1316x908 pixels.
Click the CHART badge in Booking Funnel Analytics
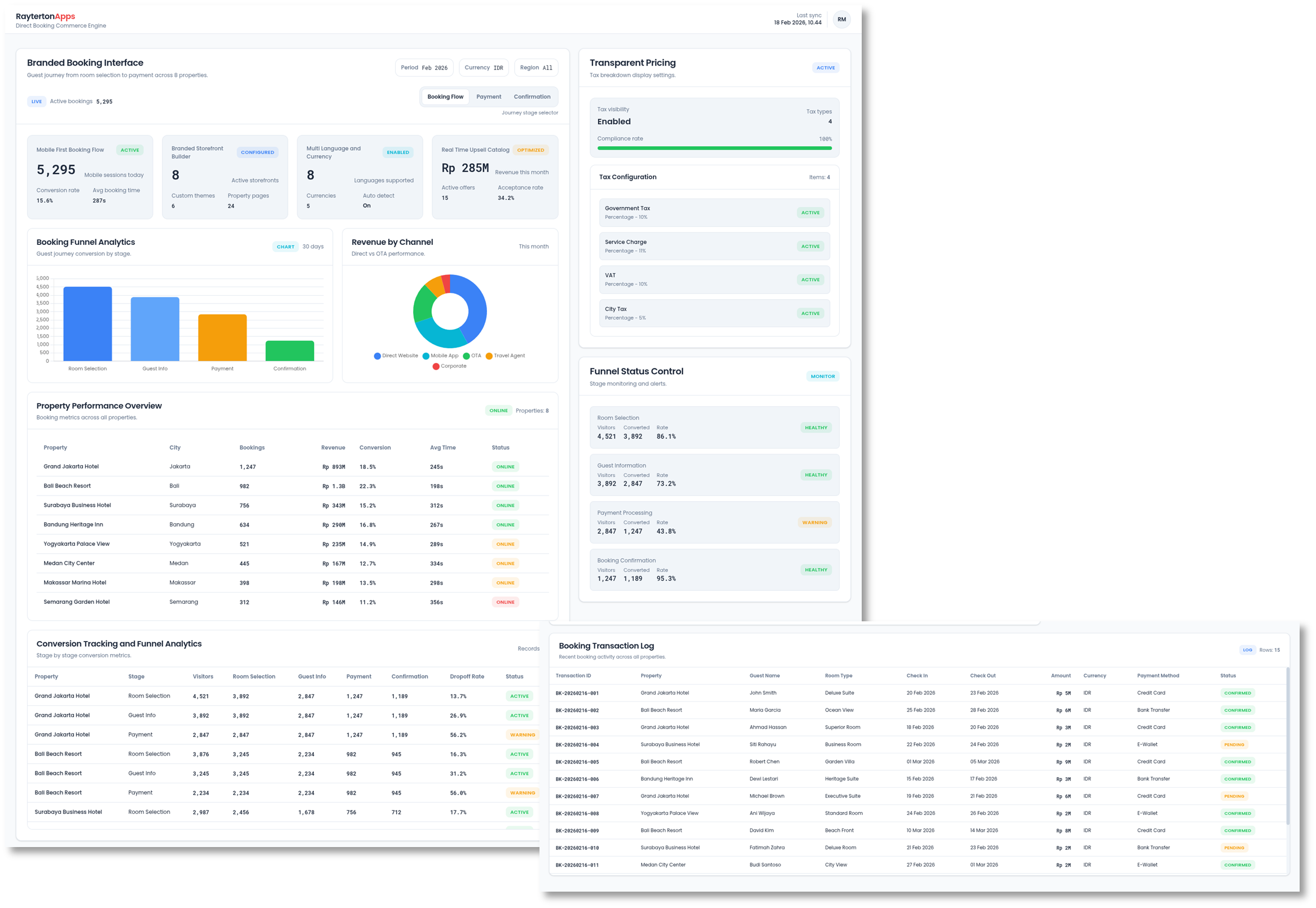click(286, 247)
